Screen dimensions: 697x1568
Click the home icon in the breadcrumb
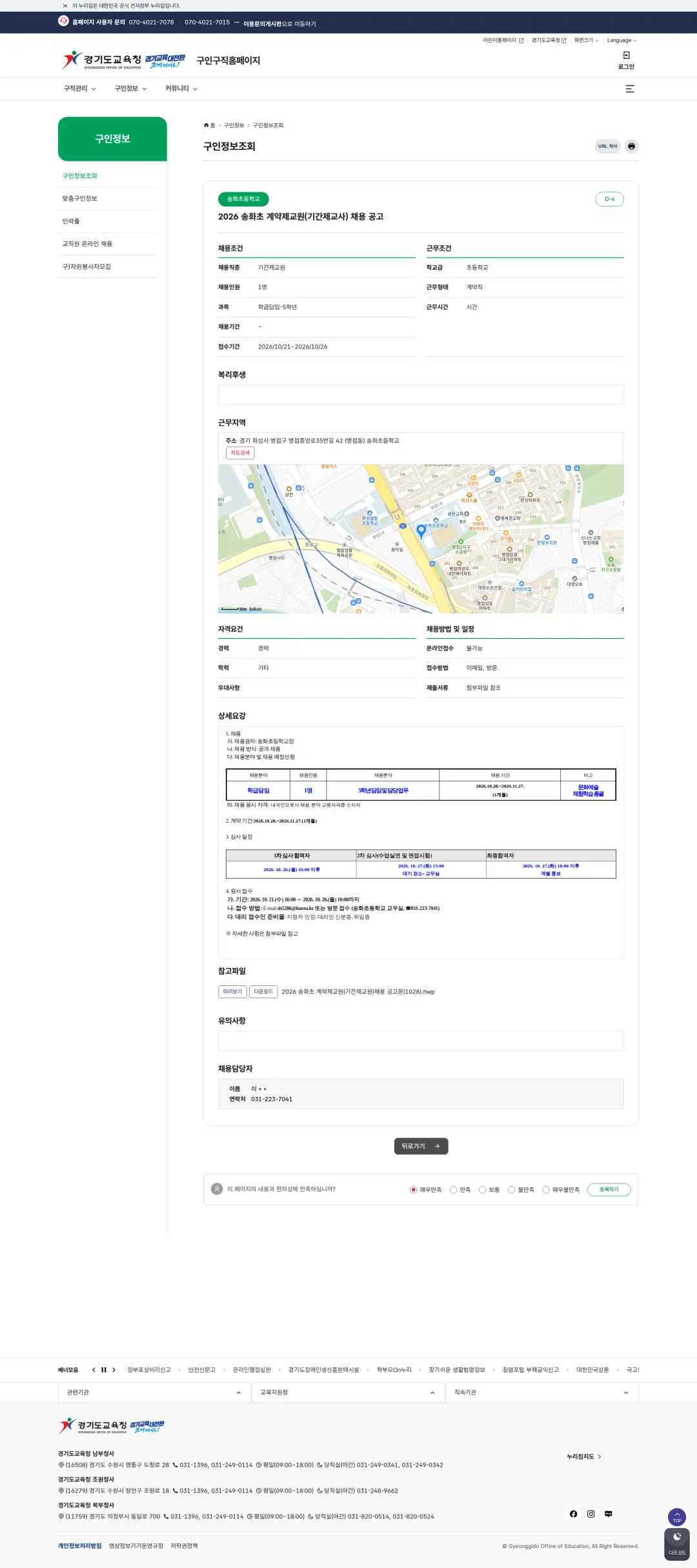point(207,125)
